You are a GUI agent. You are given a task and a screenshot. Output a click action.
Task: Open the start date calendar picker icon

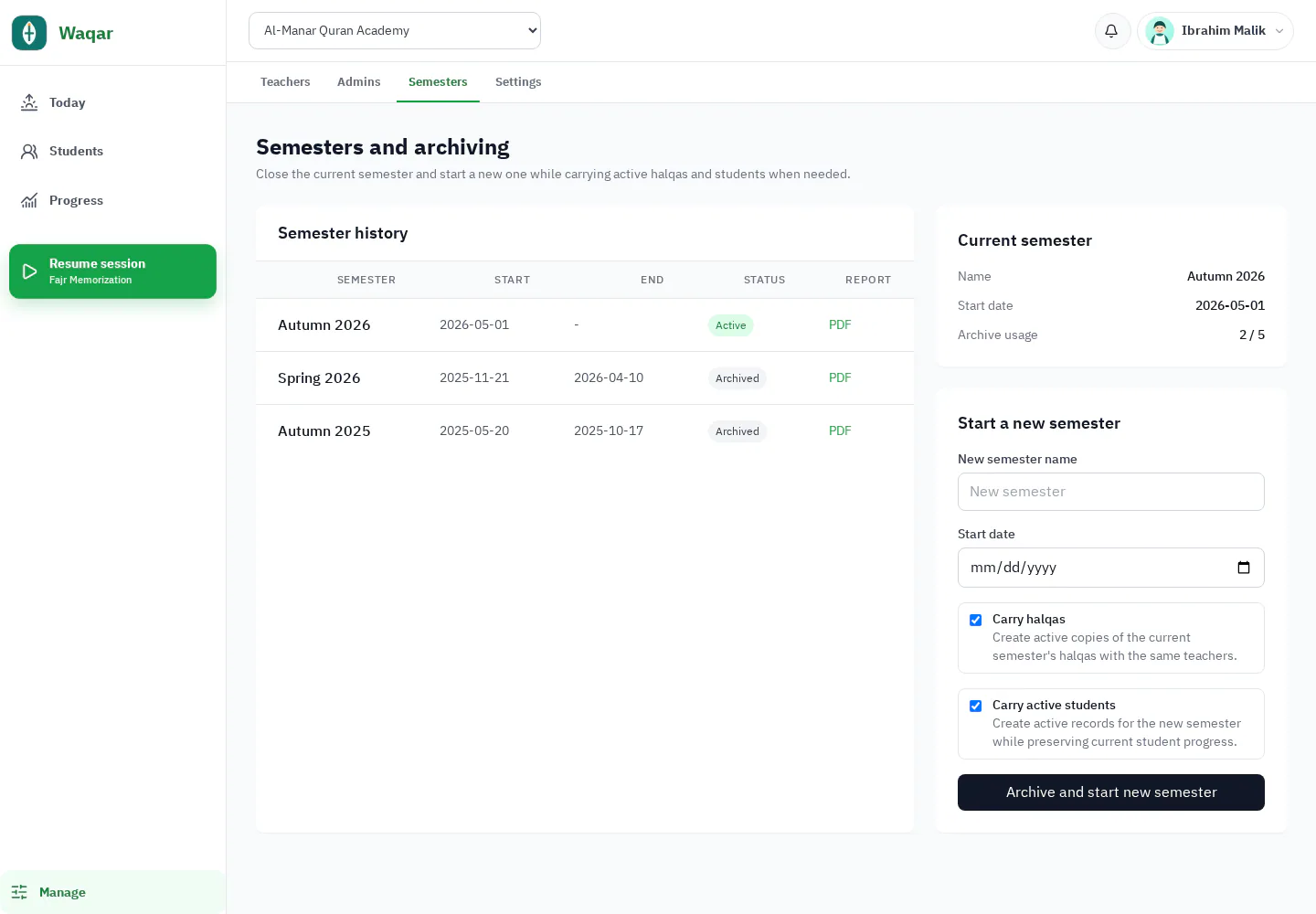point(1244,568)
